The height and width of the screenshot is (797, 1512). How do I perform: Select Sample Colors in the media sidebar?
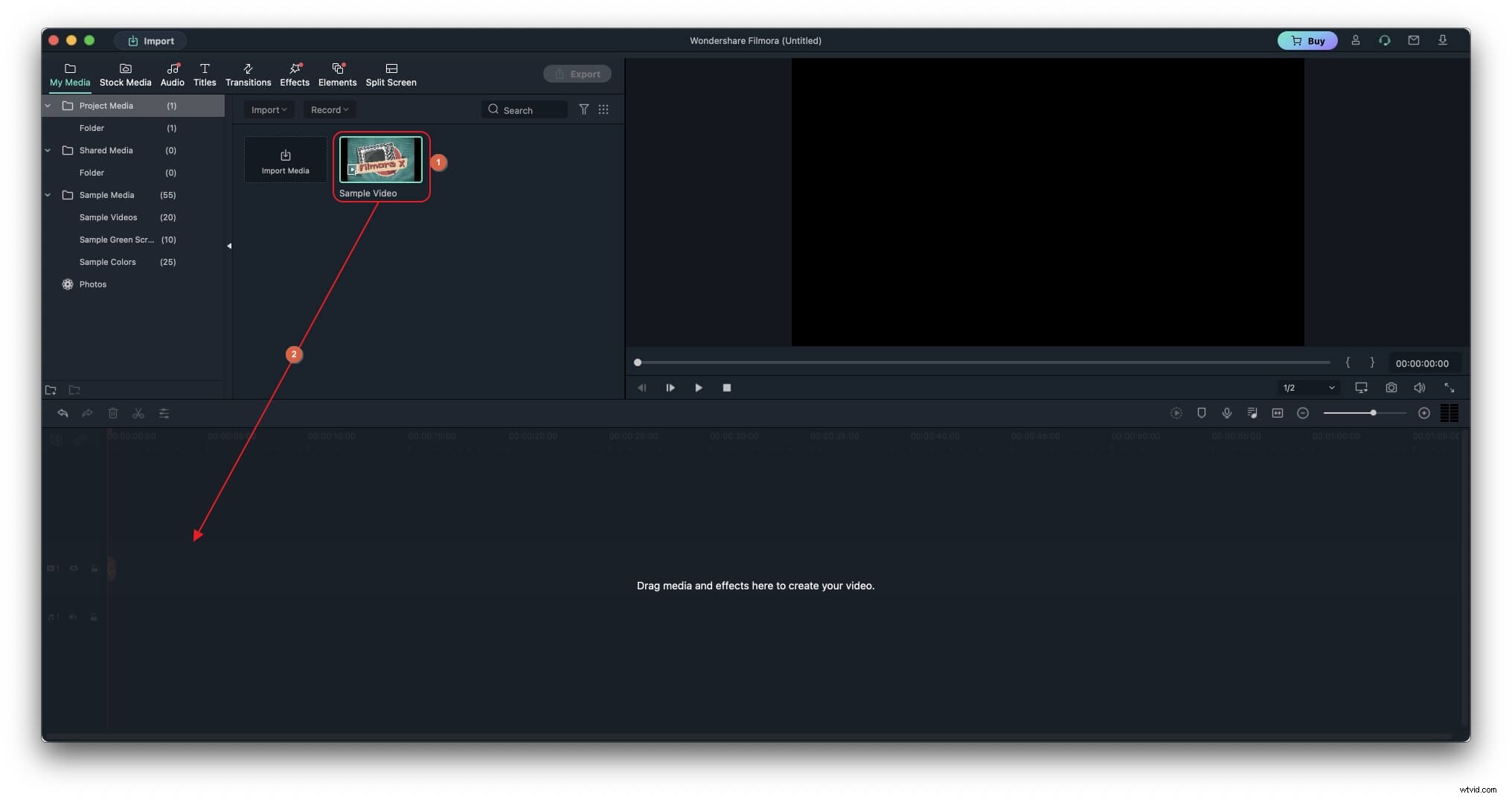(108, 262)
